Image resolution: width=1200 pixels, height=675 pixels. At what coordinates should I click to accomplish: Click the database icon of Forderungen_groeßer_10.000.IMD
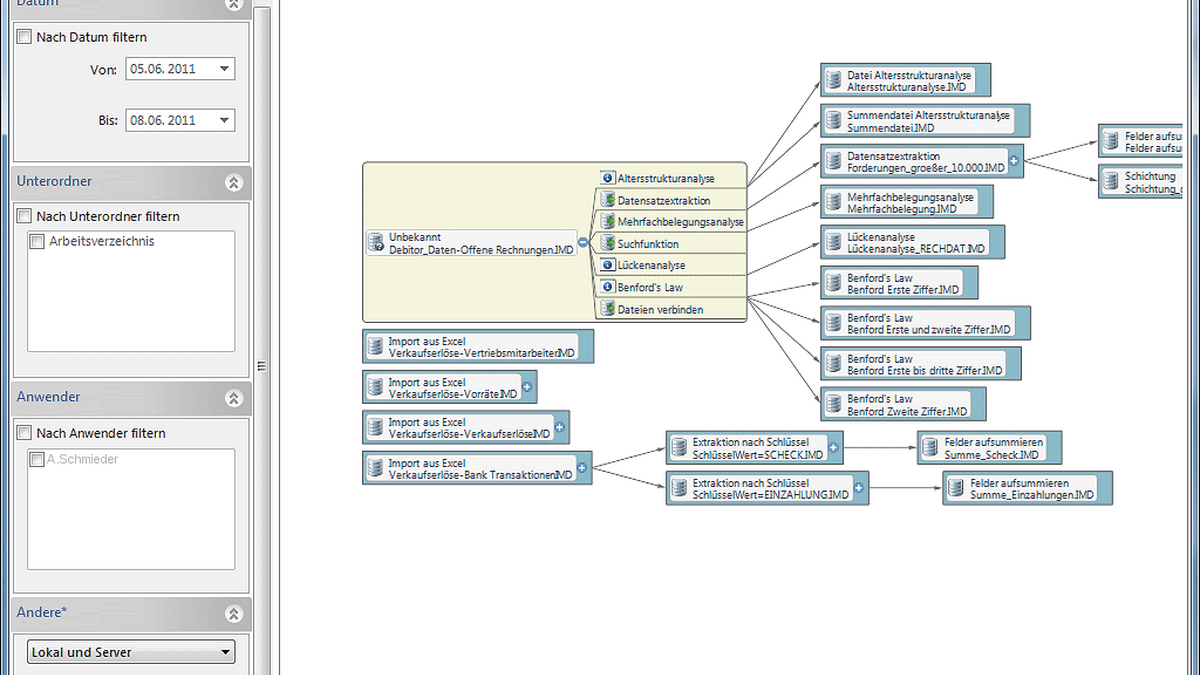(x=833, y=162)
